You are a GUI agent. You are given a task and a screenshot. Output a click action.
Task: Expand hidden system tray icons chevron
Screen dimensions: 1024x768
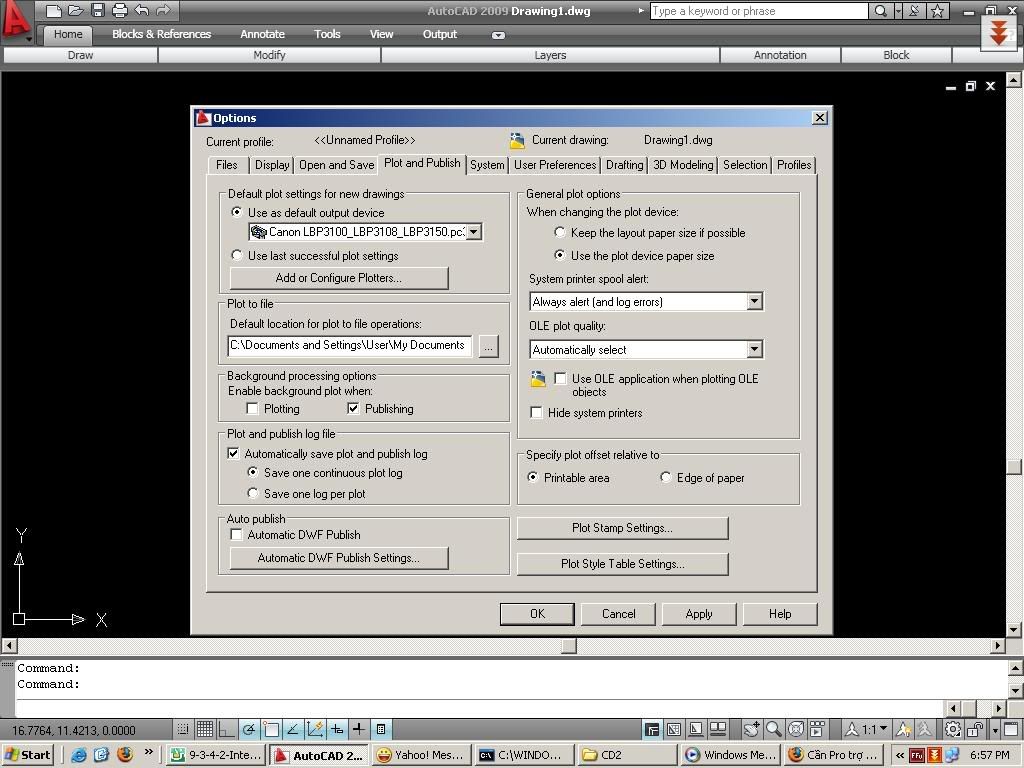[x=900, y=755]
